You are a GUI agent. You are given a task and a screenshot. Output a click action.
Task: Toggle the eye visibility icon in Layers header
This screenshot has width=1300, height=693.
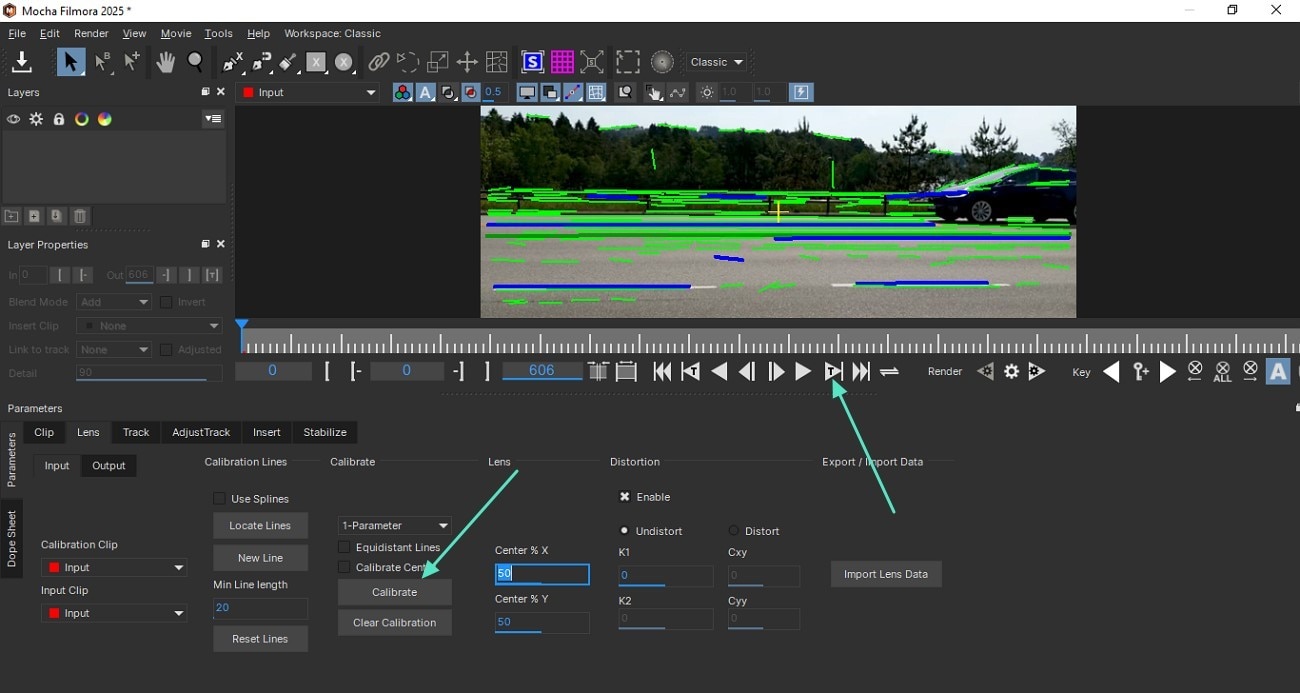coord(13,119)
